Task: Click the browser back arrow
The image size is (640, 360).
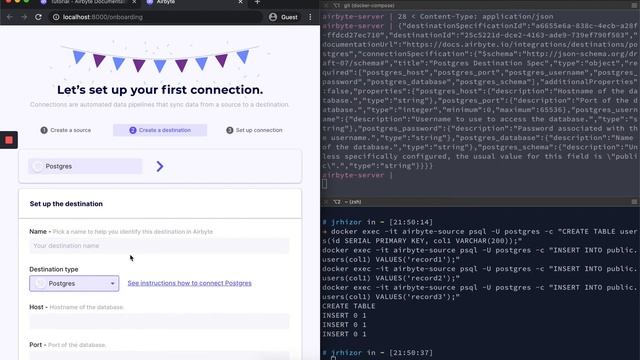Action: click(9, 17)
